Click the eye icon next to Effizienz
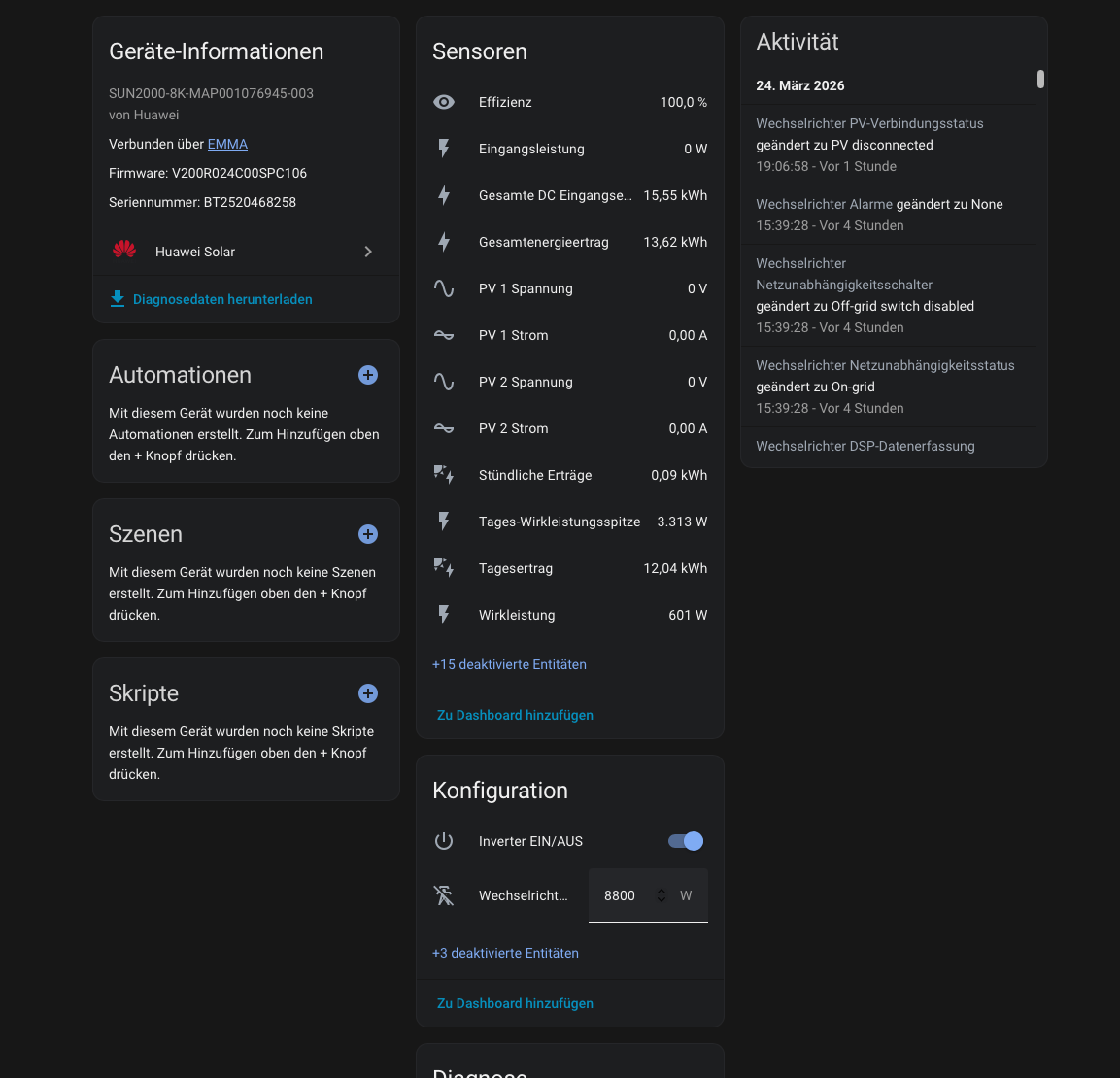Image resolution: width=1120 pixels, height=1078 pixels. click(x=444, y=102)
